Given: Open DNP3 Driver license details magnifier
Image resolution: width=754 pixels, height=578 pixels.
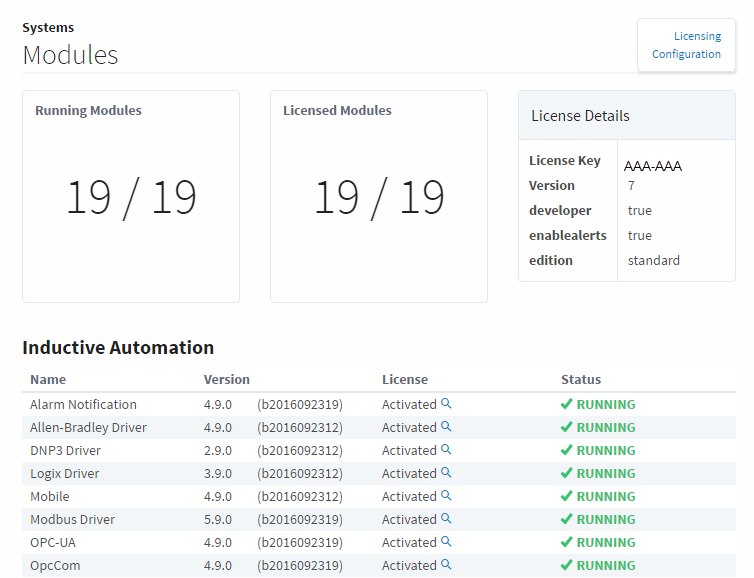Looking at the screenshot, I should [x=447, y=450].
